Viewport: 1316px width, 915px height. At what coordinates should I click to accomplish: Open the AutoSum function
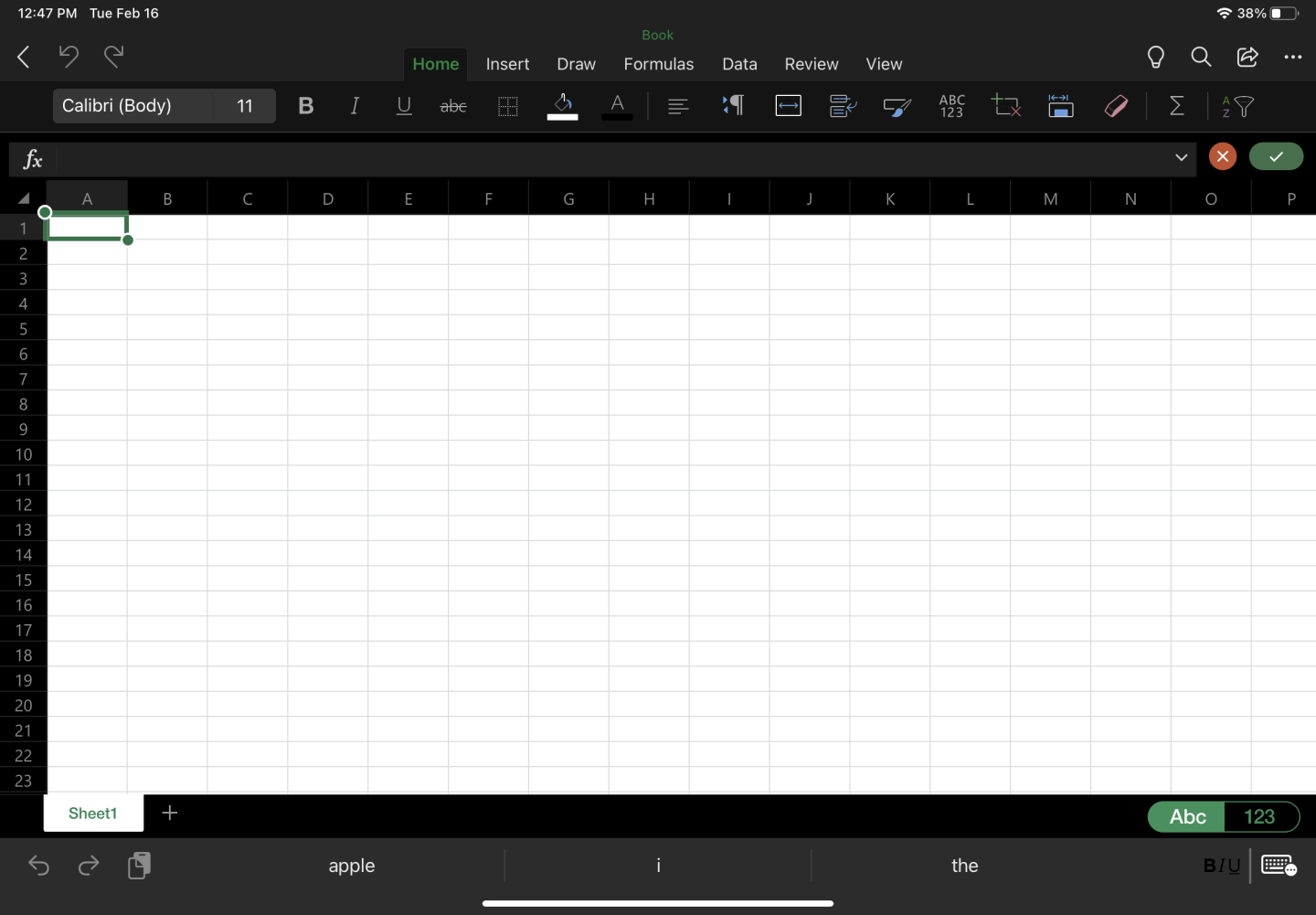[x=1176, y=106]
